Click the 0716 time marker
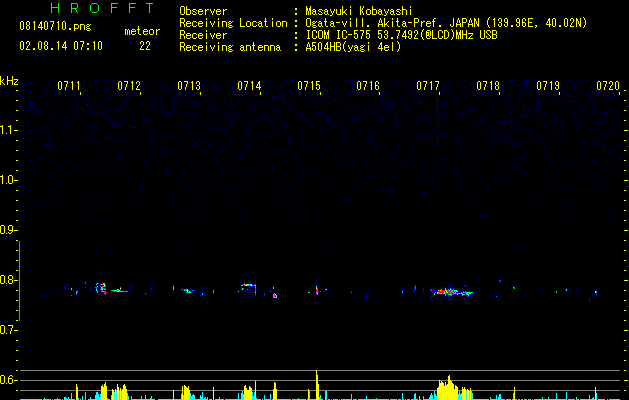 tap(368, 85)
